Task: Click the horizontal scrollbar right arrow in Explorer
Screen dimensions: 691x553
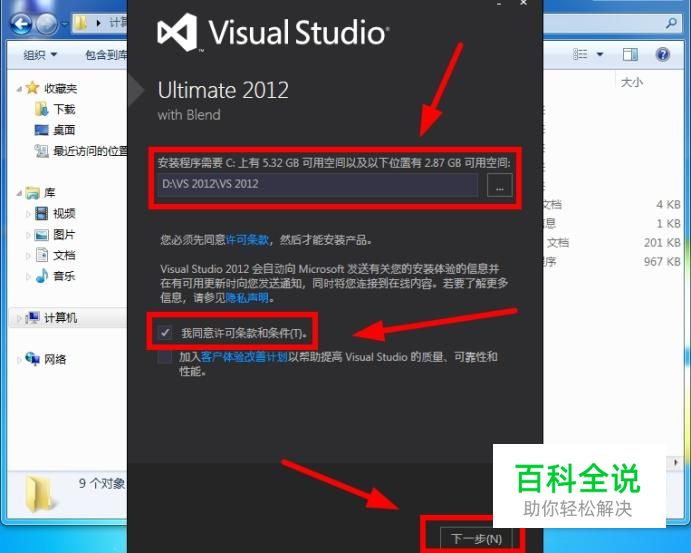Action: pyautogui.click(x=676, y=462)
